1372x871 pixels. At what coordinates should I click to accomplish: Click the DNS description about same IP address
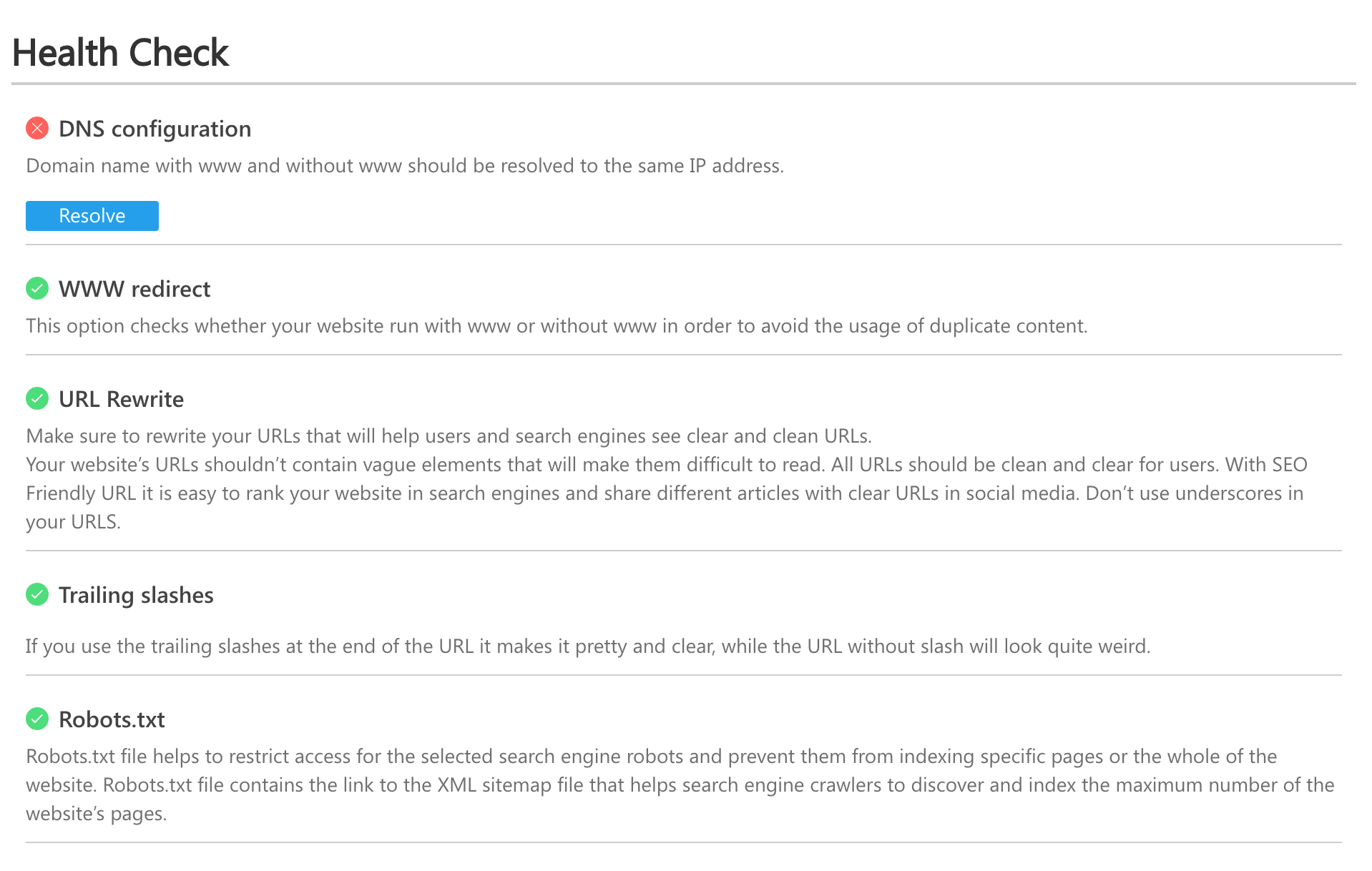point(405,166)
